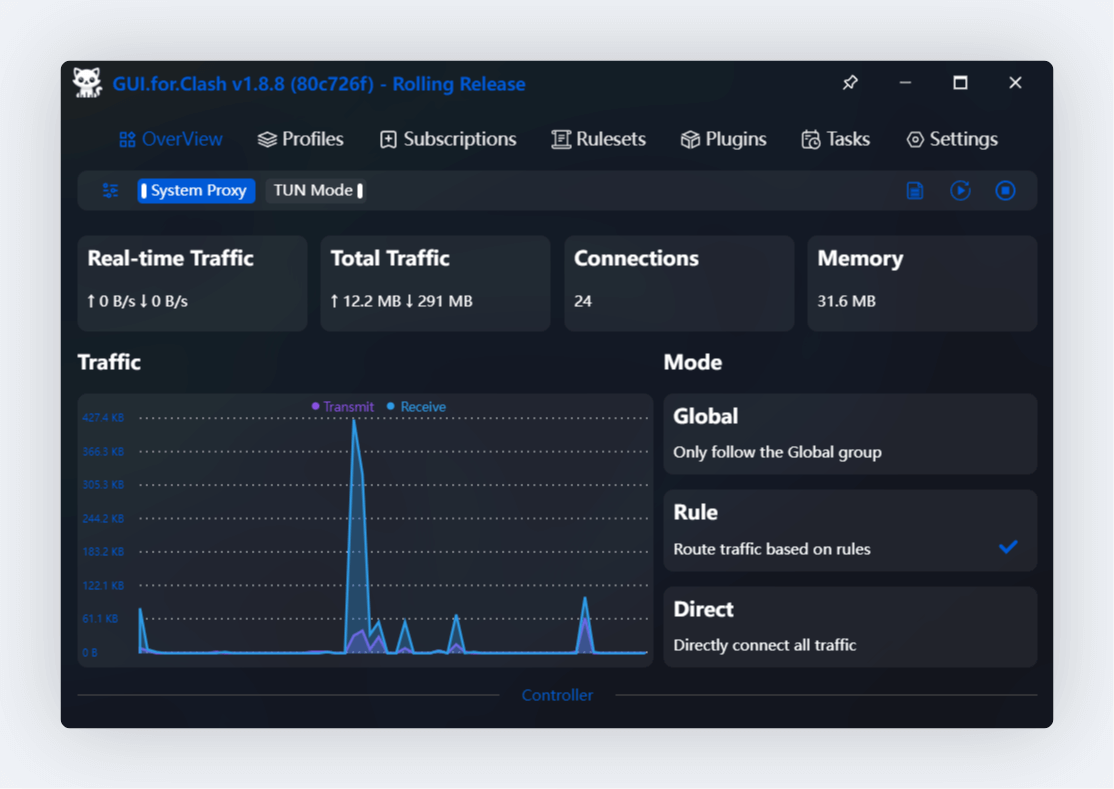Toggle the Receive series in chart legend

pyautogui.click(x=416, y=407)
